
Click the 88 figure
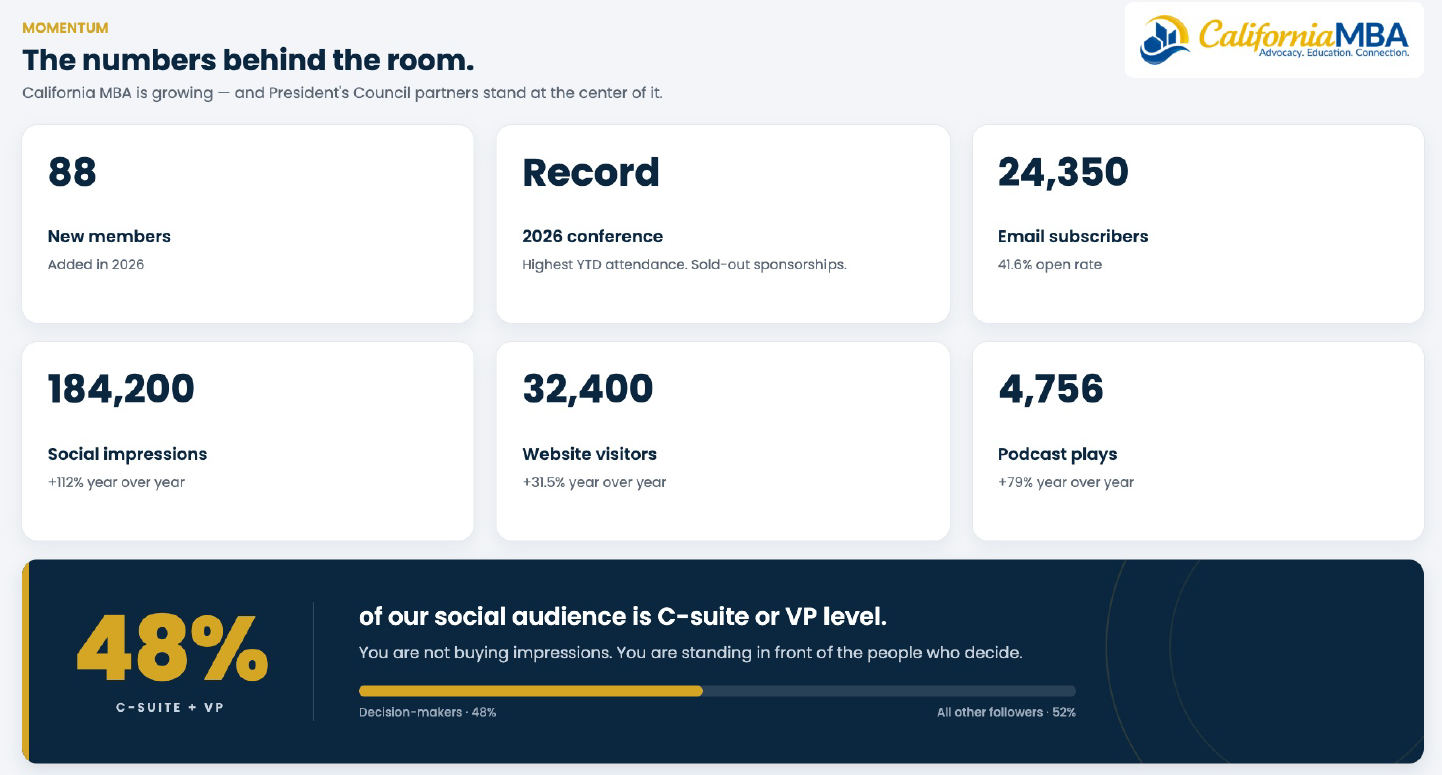72,172
